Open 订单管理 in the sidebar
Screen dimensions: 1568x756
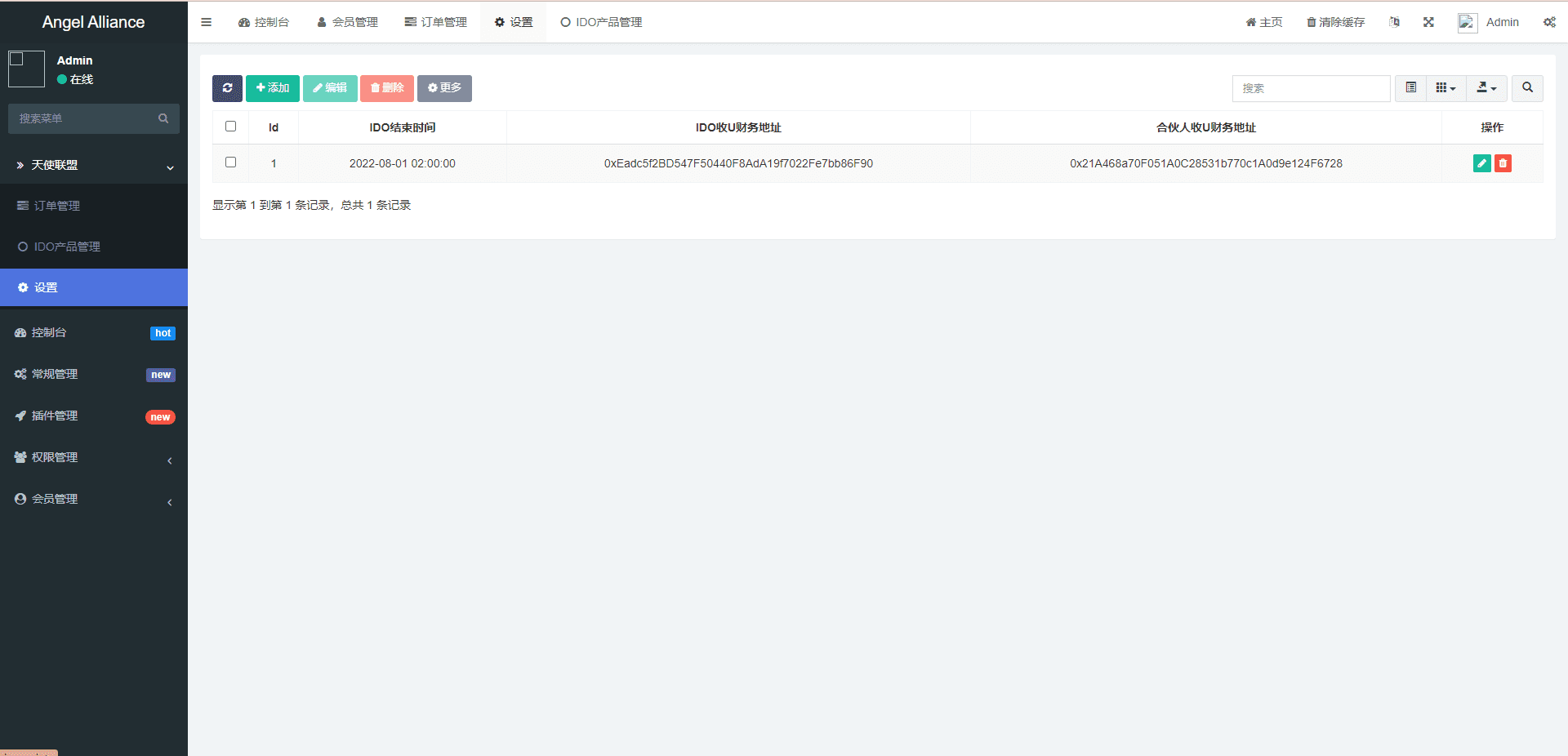57,206
